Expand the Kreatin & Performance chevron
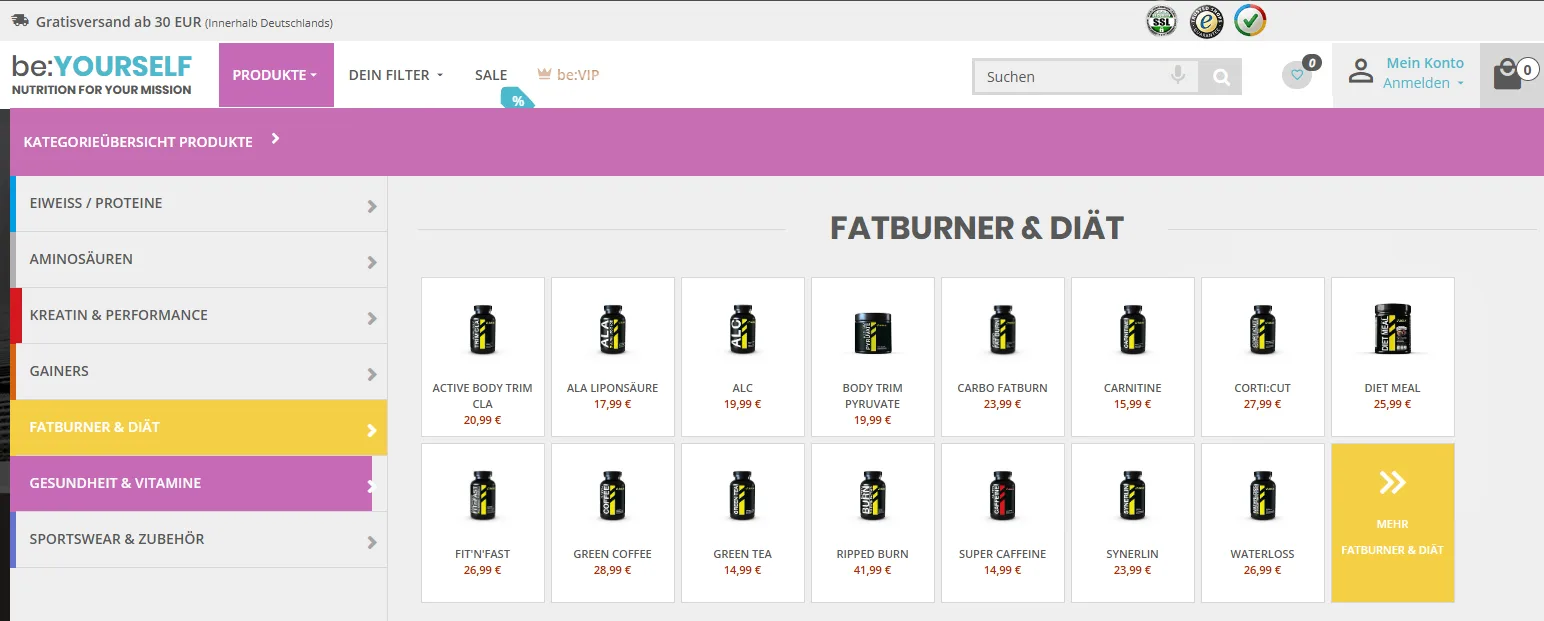Screen dimensions: 1544x621 [372, 318]
